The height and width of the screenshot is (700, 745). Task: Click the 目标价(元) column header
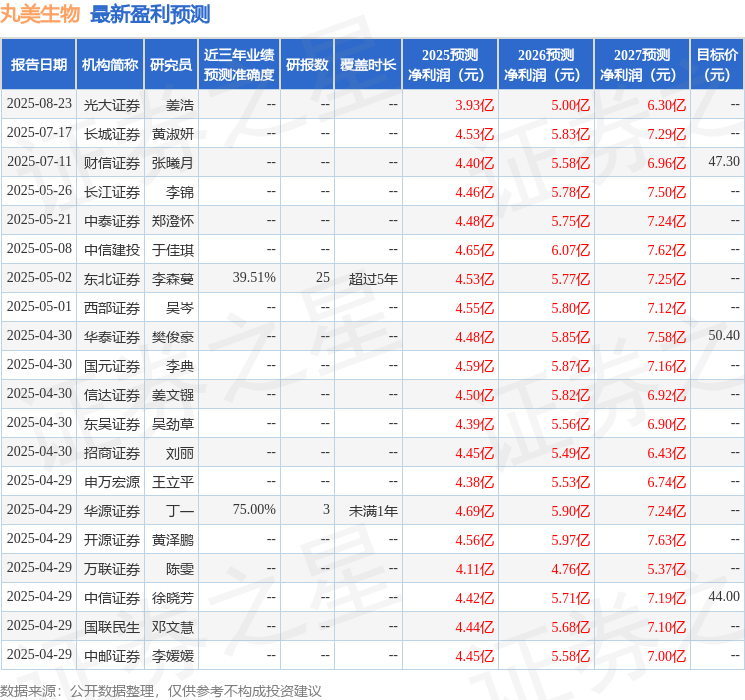pyautogui.click(x=717, y=65)
